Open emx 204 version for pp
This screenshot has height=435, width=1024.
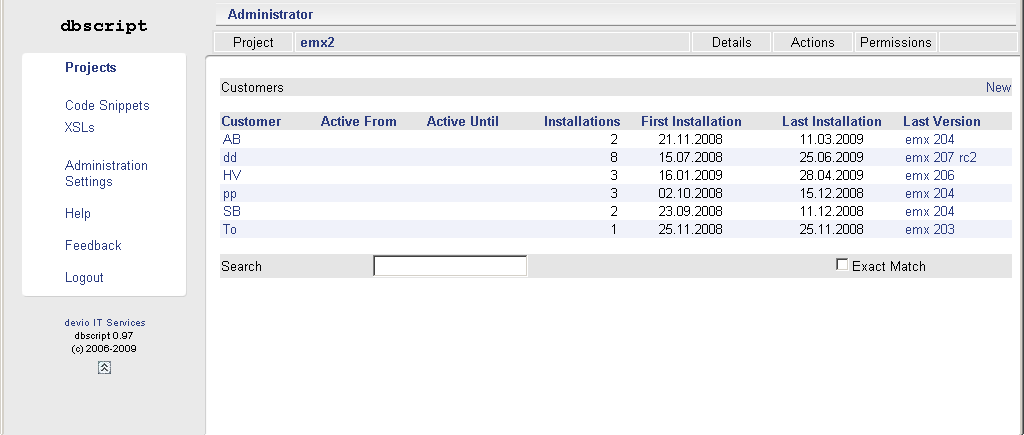929,194
